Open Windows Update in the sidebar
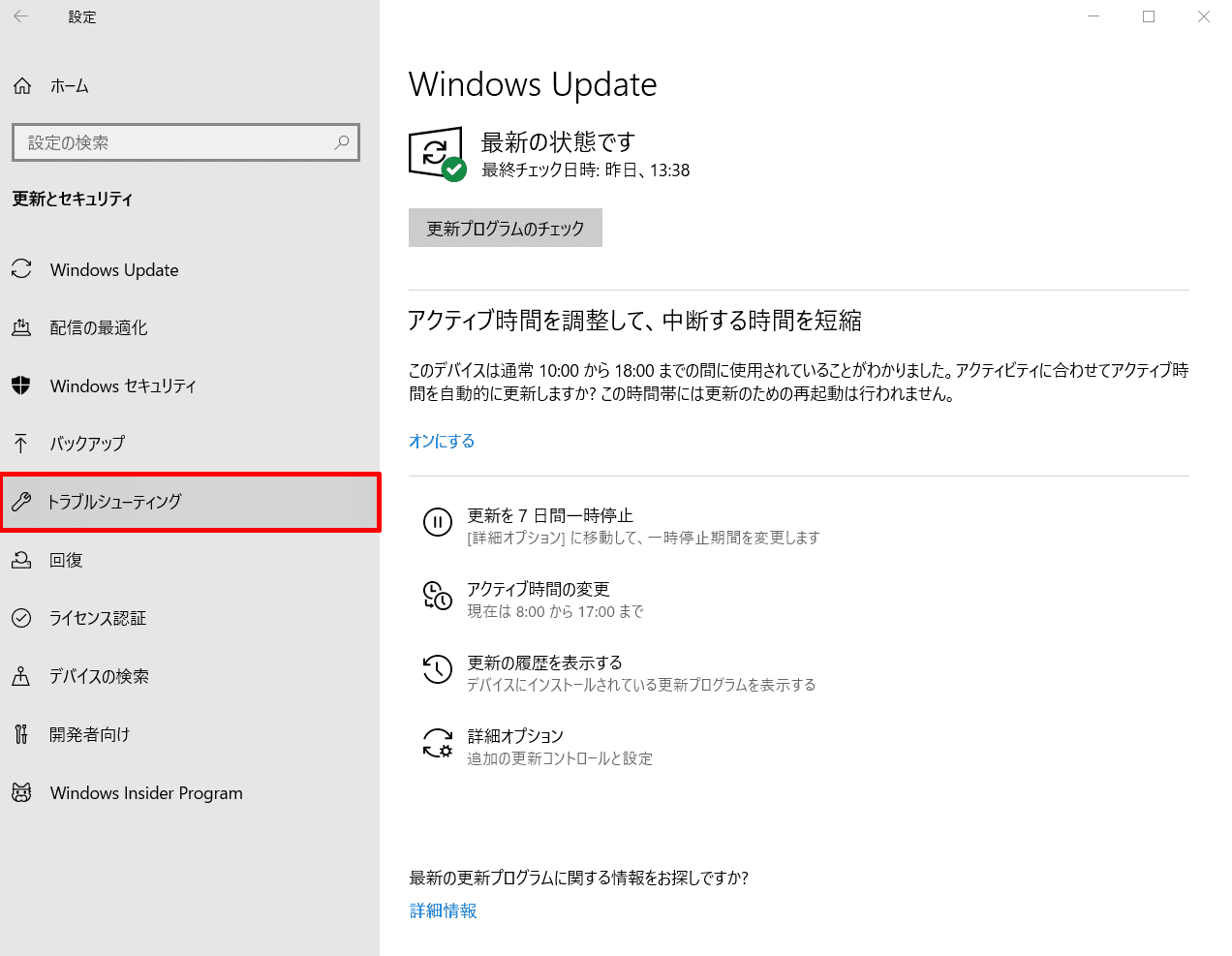The image size is (1232, 956). [114, 270]
